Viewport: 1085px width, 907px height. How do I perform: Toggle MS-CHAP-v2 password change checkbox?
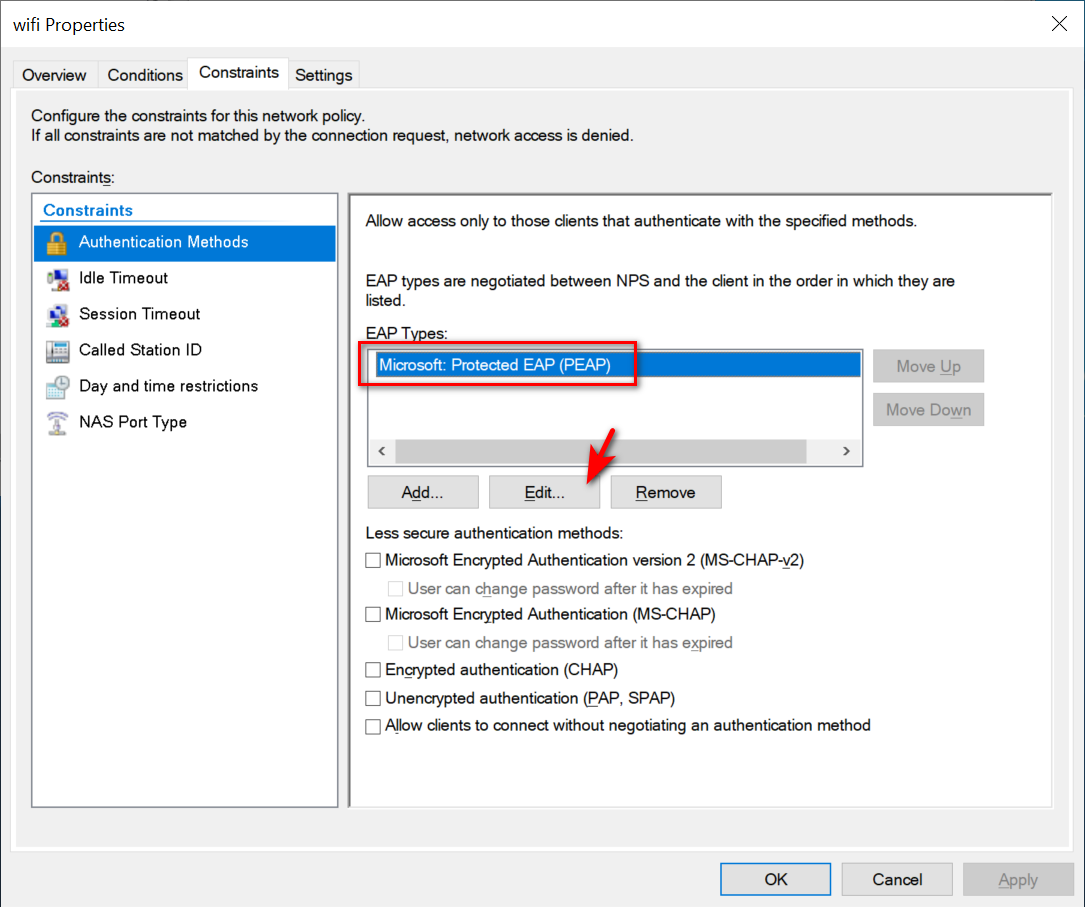(396, 589)
